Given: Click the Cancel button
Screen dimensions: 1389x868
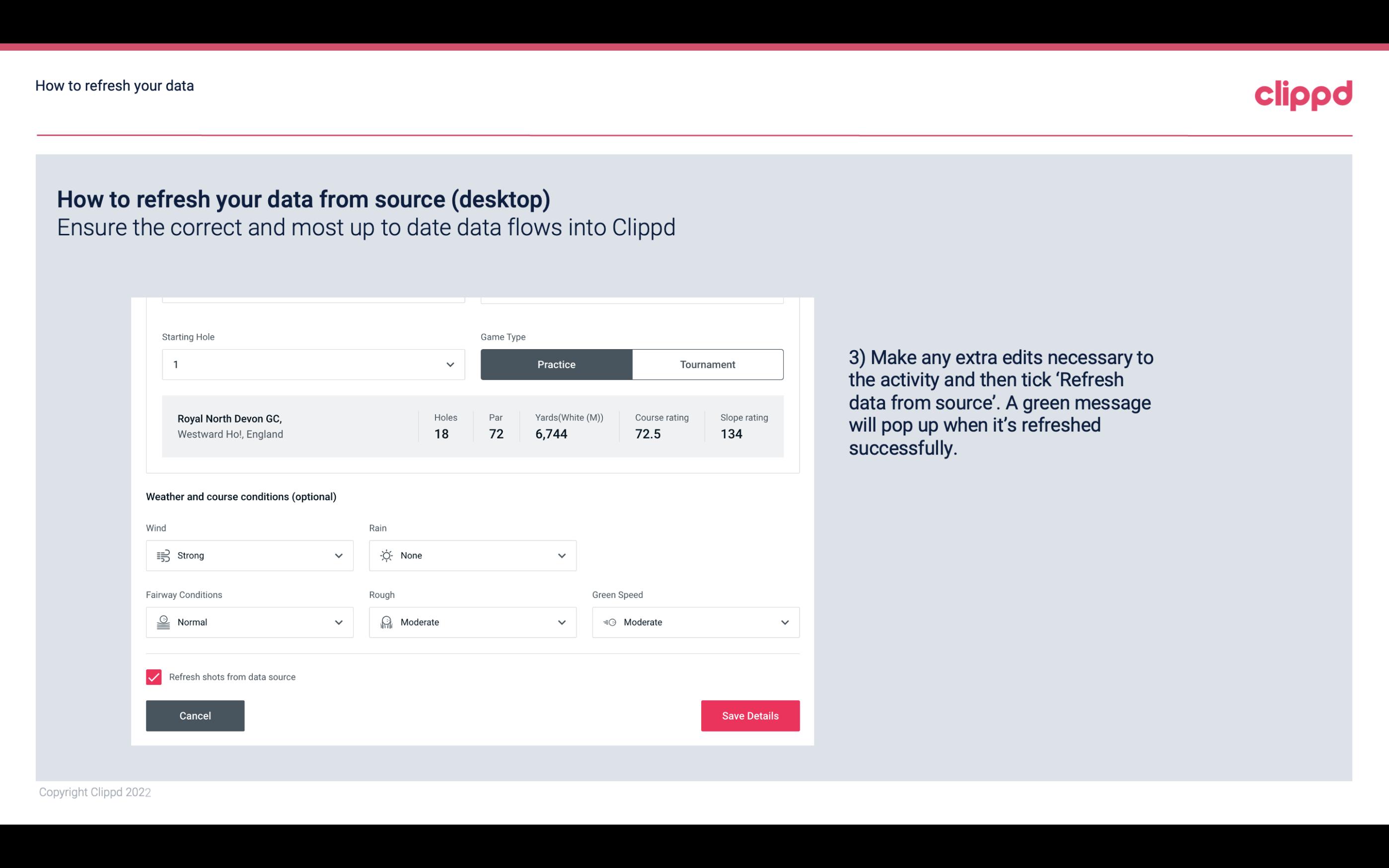Looking at the screenshot, I should point(195,715).
